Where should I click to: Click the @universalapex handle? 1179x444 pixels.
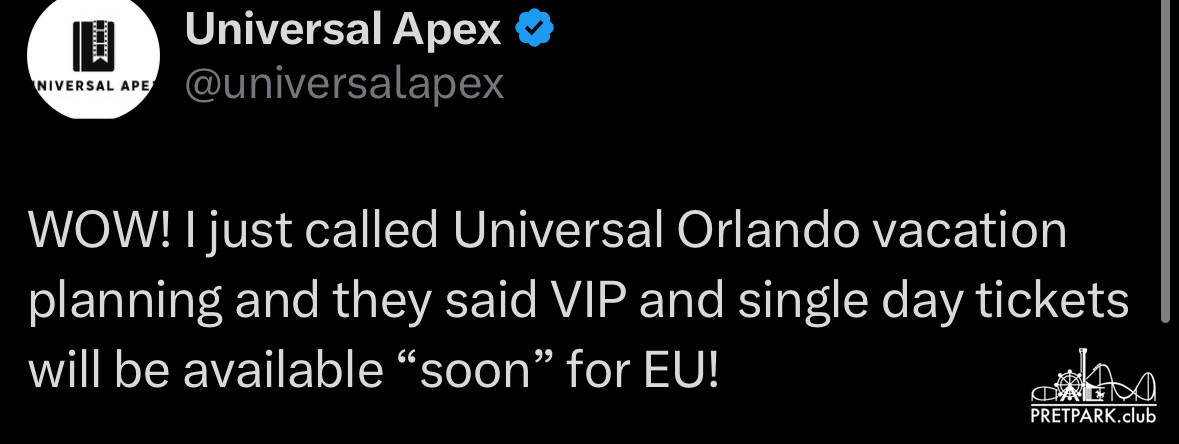coord(344,86)
